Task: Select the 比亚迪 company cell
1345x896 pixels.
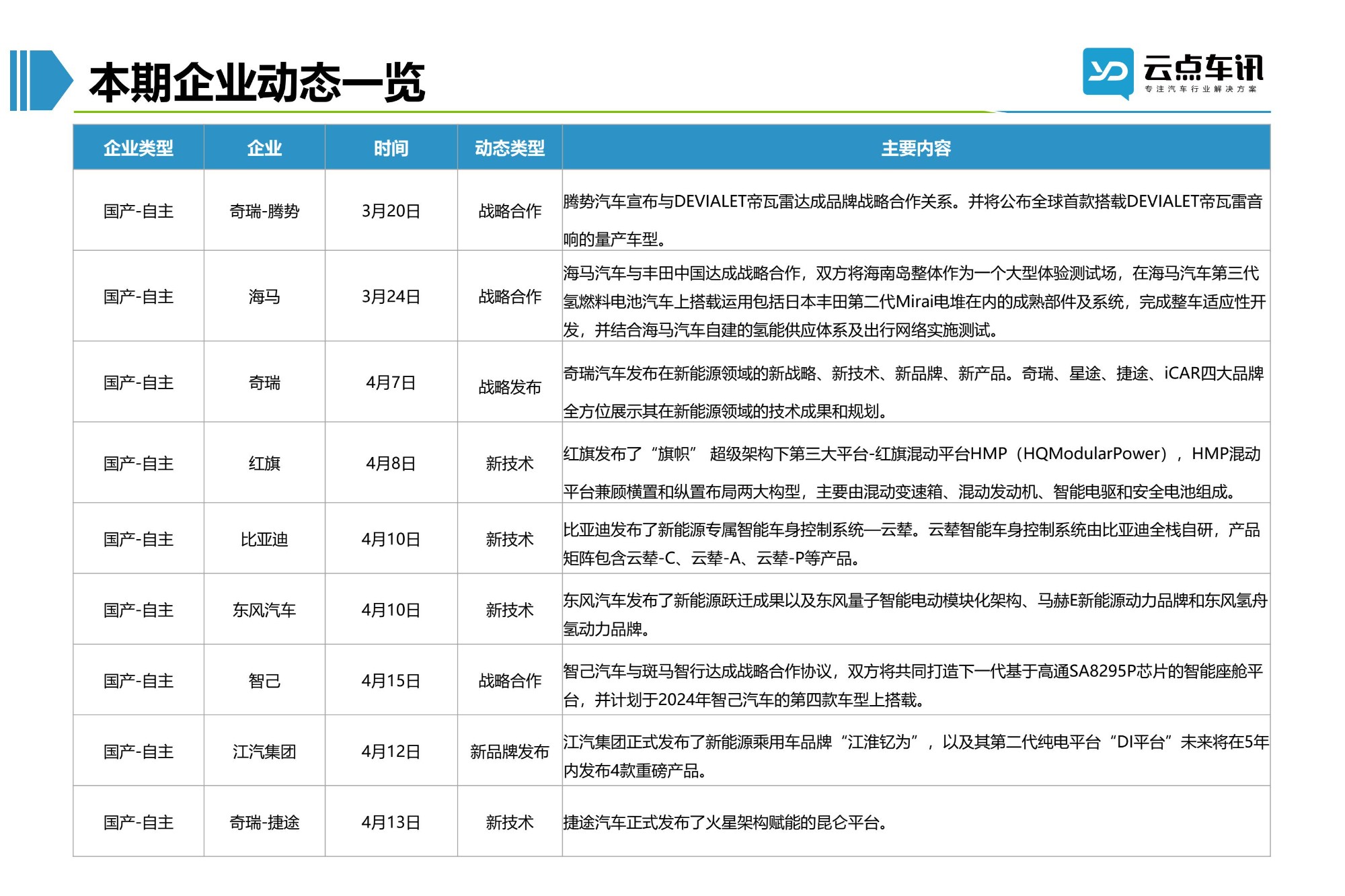Action: pos(264,539)
